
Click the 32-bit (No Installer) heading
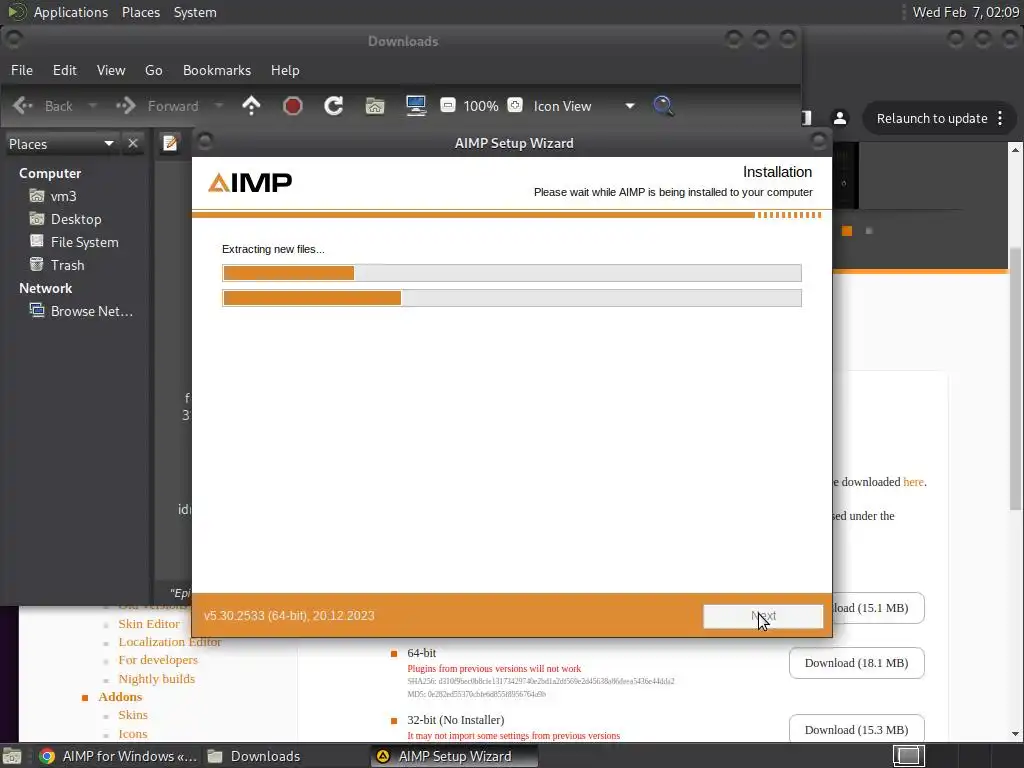coord(455,720)
